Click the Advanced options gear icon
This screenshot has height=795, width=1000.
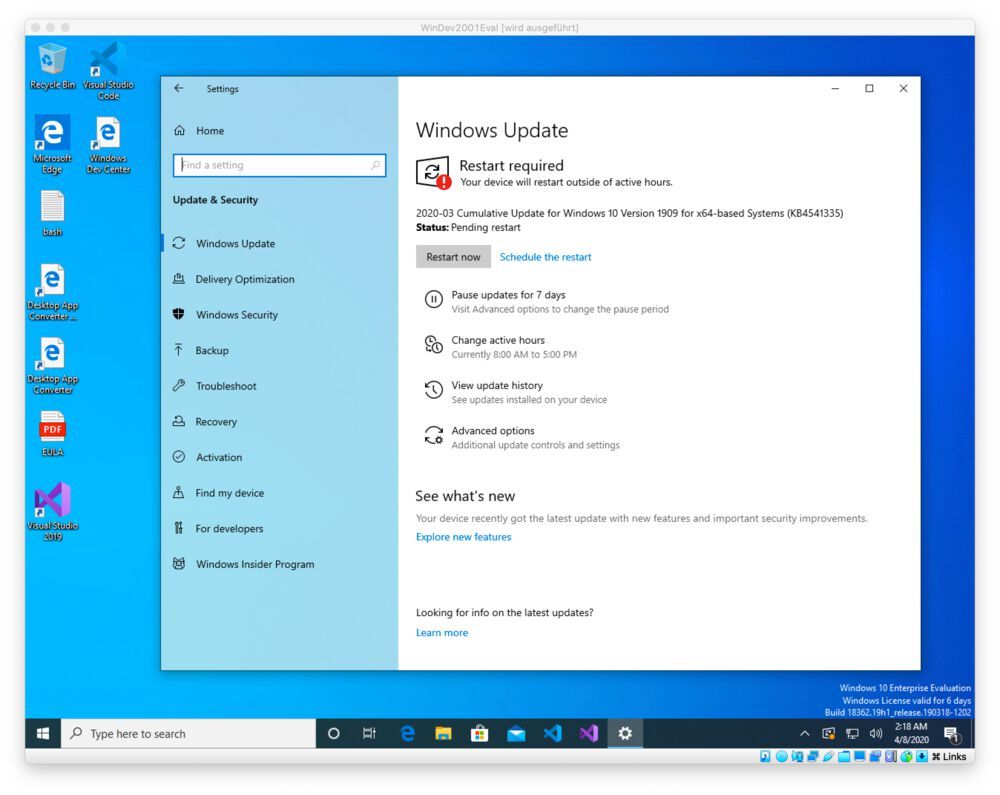432,435
